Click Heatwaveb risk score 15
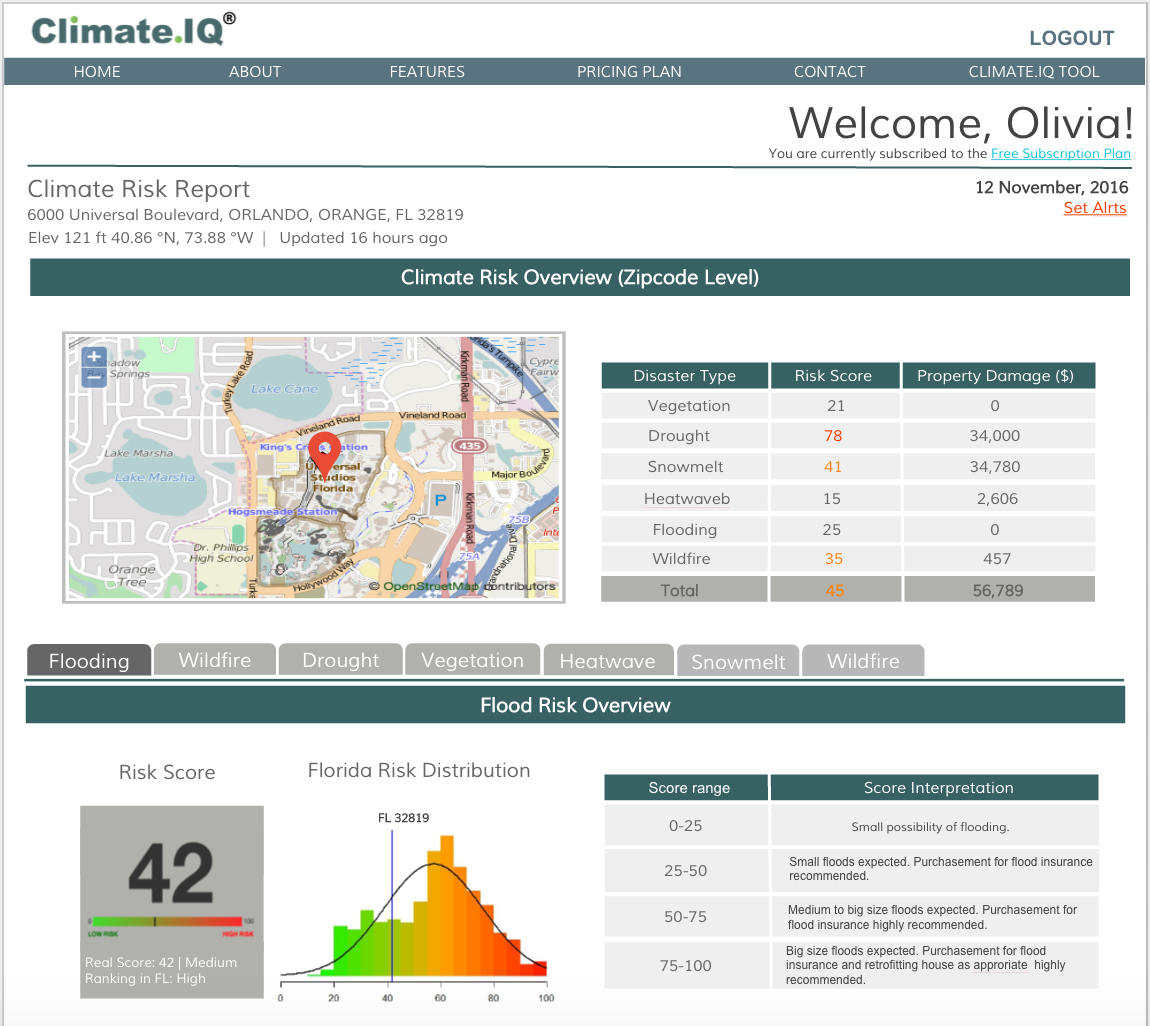1150x1026 pixels. tap(832, 499)
